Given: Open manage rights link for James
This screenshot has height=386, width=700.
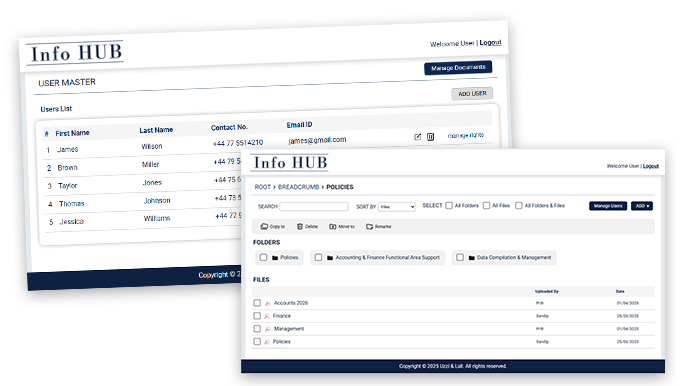Looking at the screenshot, I should (x=466, y=135).
